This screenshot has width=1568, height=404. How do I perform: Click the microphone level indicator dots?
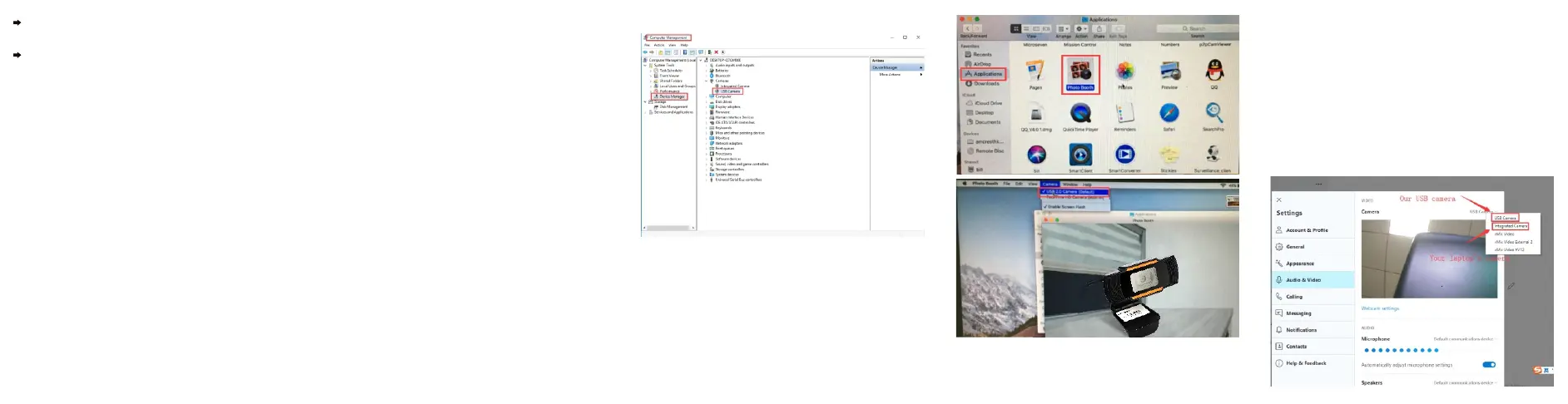tap(1401, 350)
